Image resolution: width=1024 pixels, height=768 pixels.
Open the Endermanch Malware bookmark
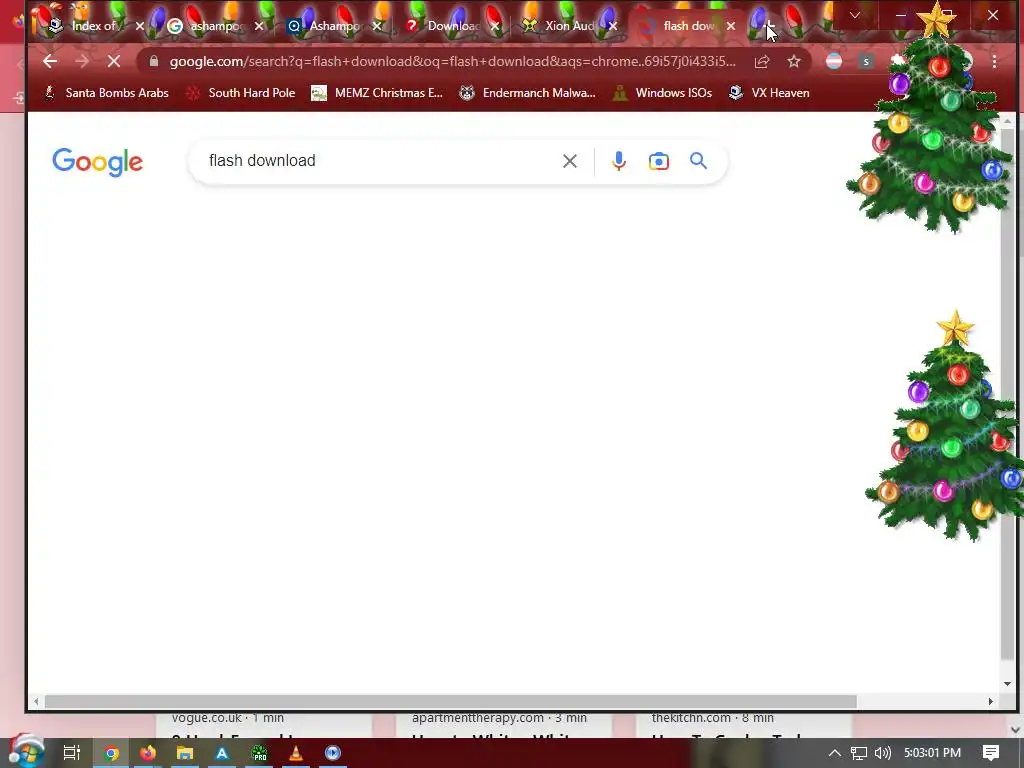[528, 93]
